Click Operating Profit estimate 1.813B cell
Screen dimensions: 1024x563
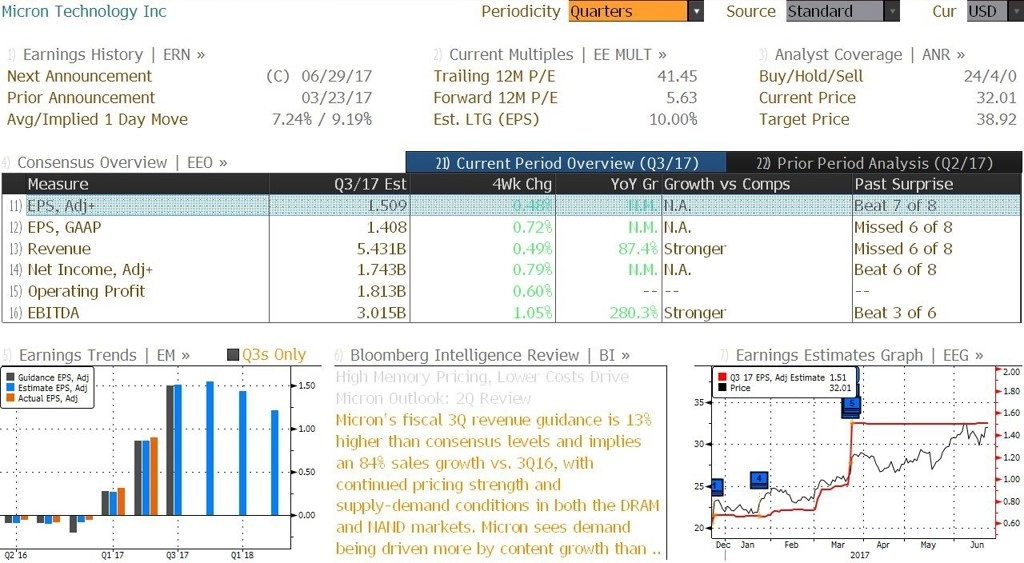381,291
